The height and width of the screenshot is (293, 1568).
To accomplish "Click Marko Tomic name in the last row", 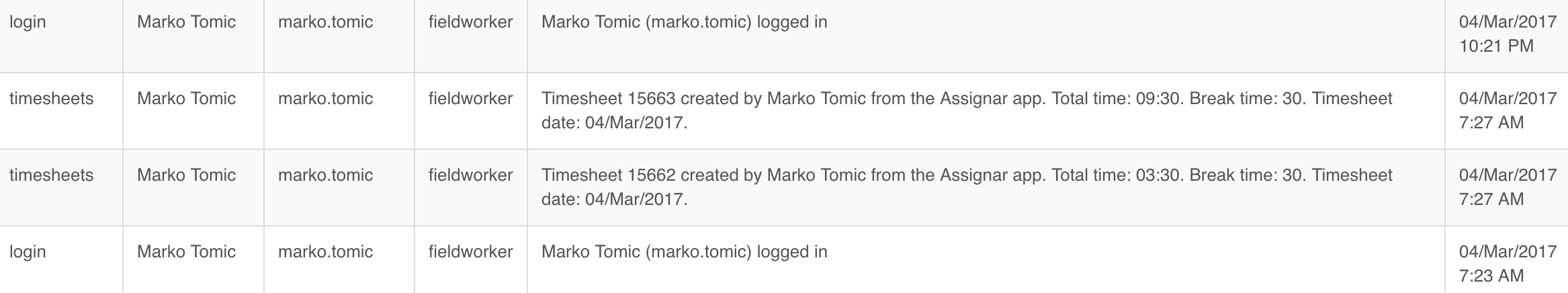I will pyautogui.click(x=186, y=252).
